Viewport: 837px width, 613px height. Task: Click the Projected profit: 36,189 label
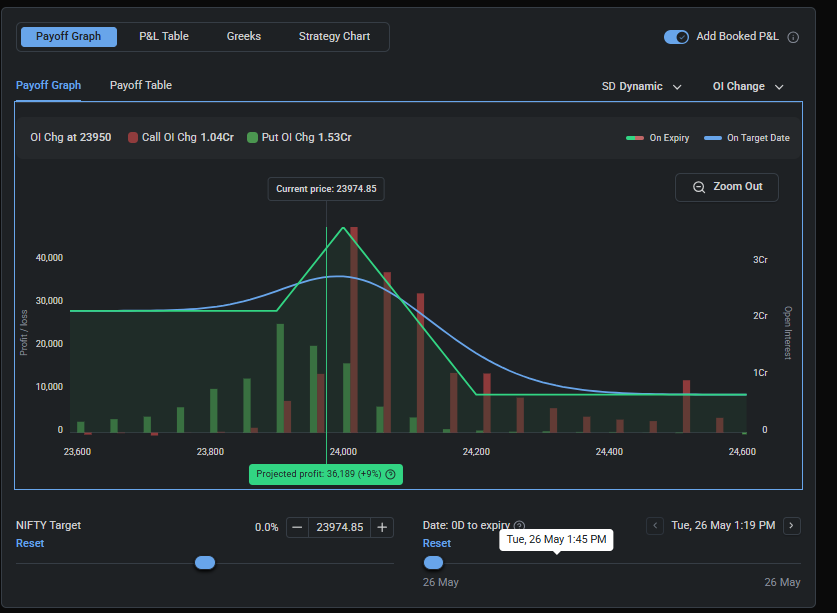(x=326, y=474)
